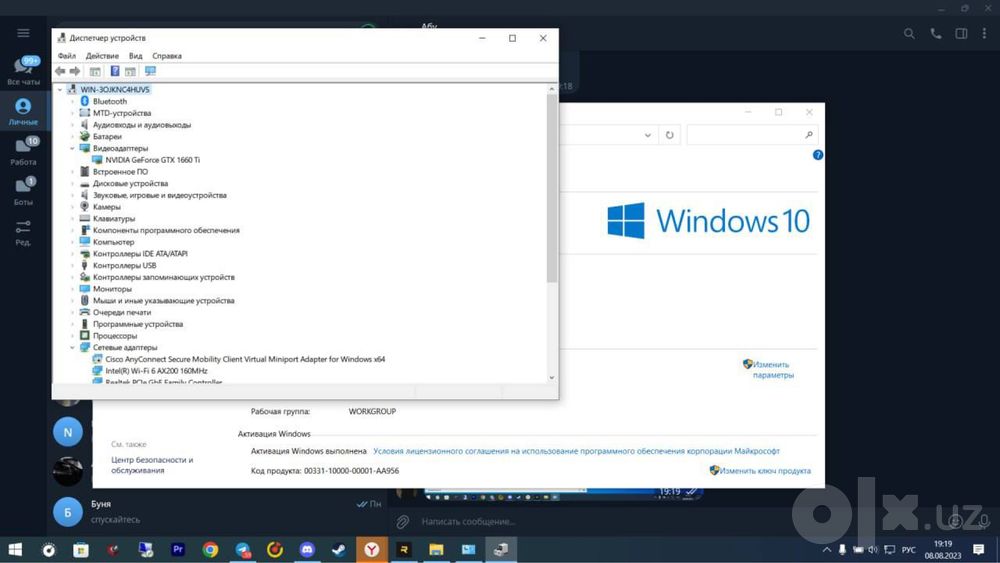Click the scan for hardware changes monitor icon
The width and height of the screenshot is (1000, 563).
click(x=151, y=71)
